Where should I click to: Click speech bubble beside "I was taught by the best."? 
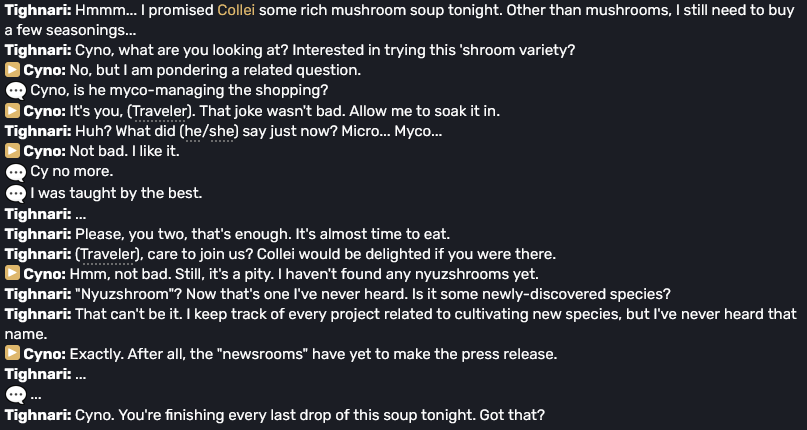coord(15,194)
